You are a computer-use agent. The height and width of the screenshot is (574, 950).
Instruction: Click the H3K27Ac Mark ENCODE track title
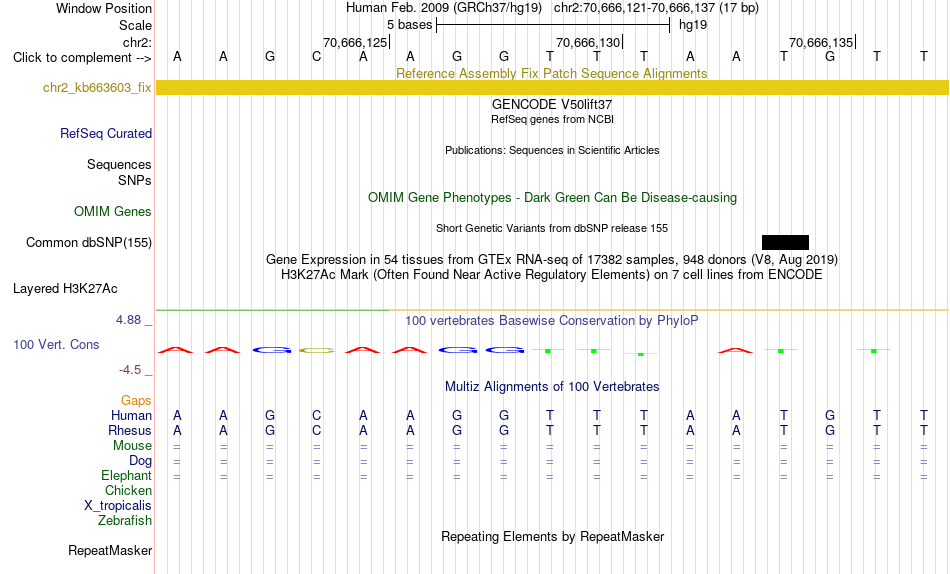pos(552,275)
